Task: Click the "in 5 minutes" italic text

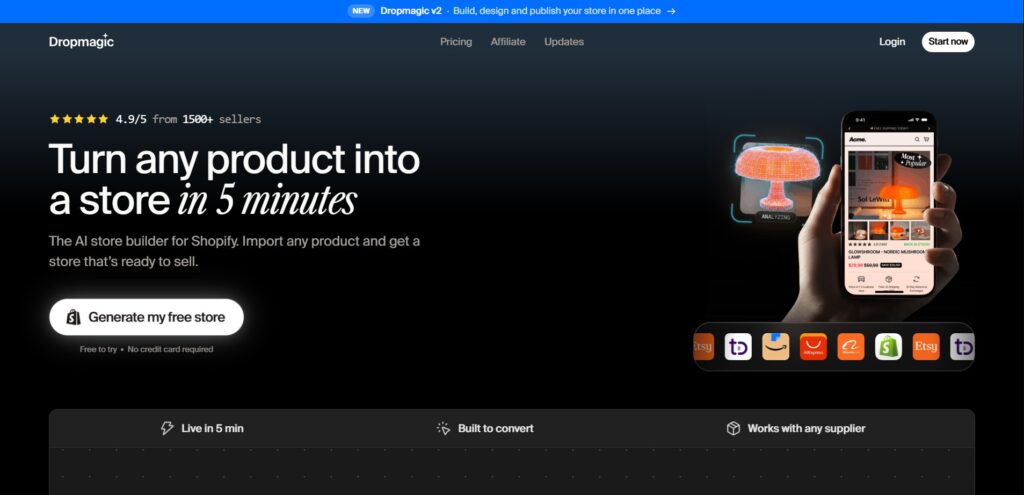Action: click(266, 200)
